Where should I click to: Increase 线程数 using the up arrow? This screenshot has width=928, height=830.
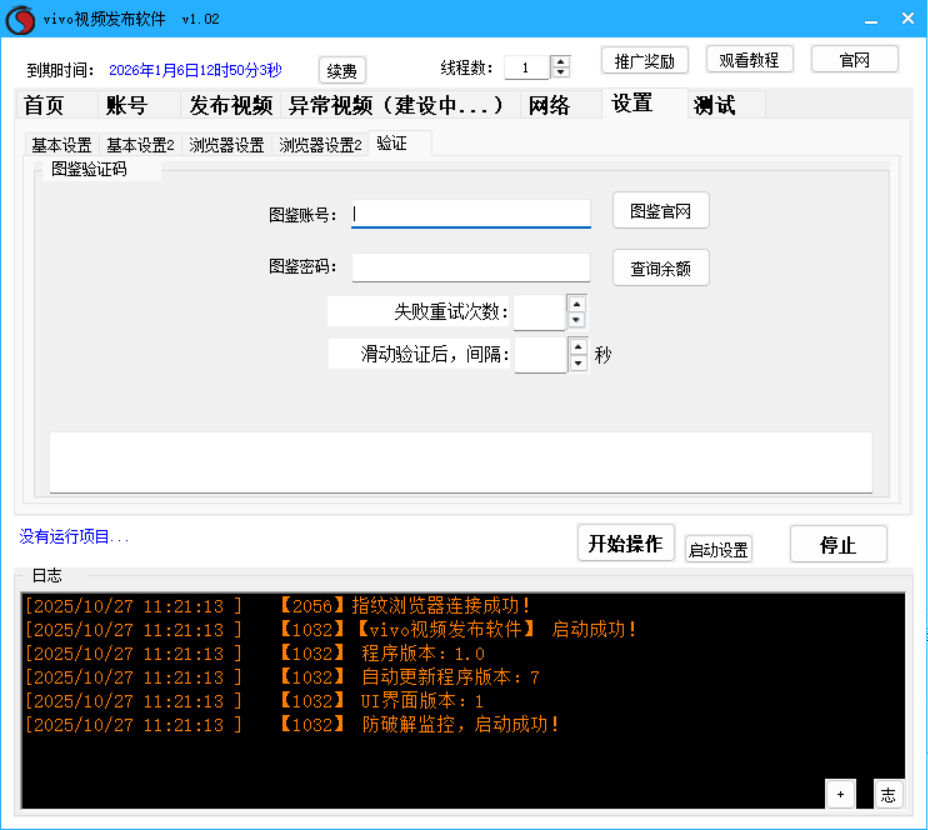[x=560, y=62]
